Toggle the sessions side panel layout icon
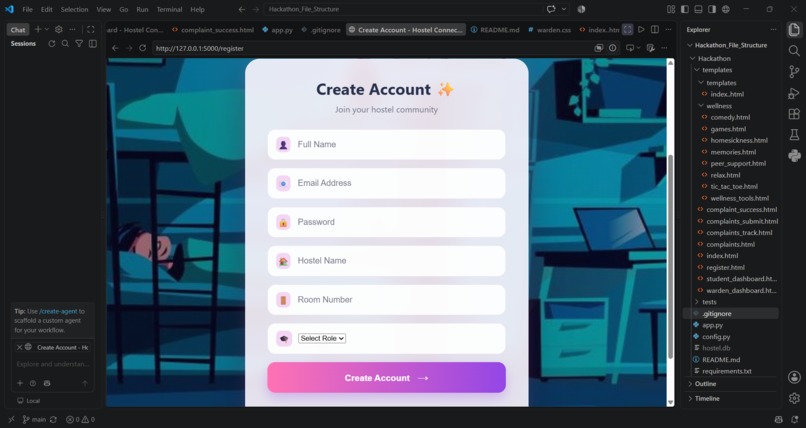This screenshot has width=806, height=428. click(x=93, y=44)
